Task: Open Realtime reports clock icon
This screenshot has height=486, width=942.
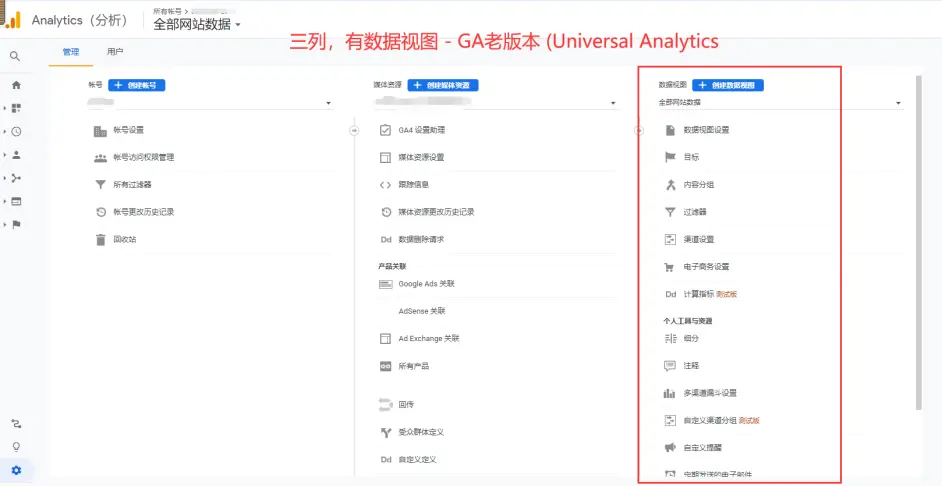Action: click(x=16, y=132)
